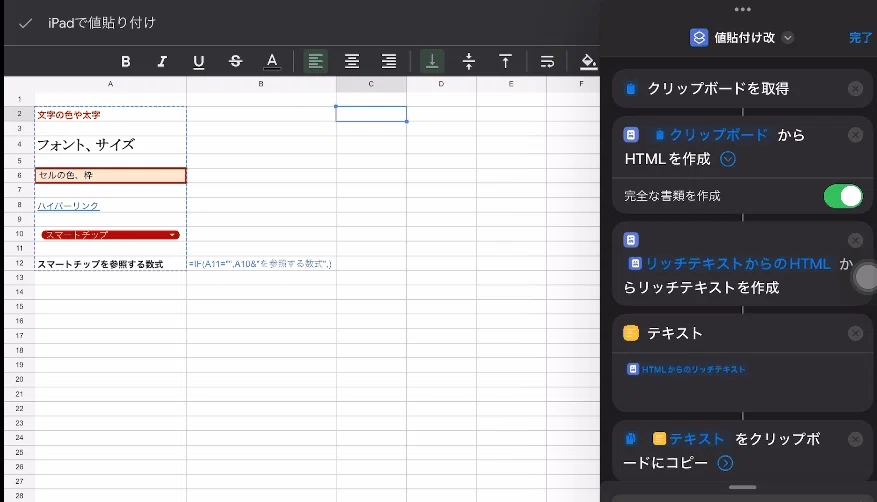Open the ハイパーリンク link
The image size is (877, 502).
(x=68, y=206)
